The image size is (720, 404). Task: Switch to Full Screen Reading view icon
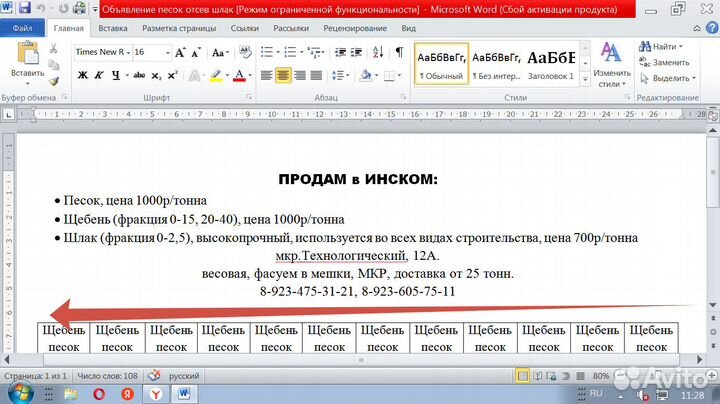(537, 376)
